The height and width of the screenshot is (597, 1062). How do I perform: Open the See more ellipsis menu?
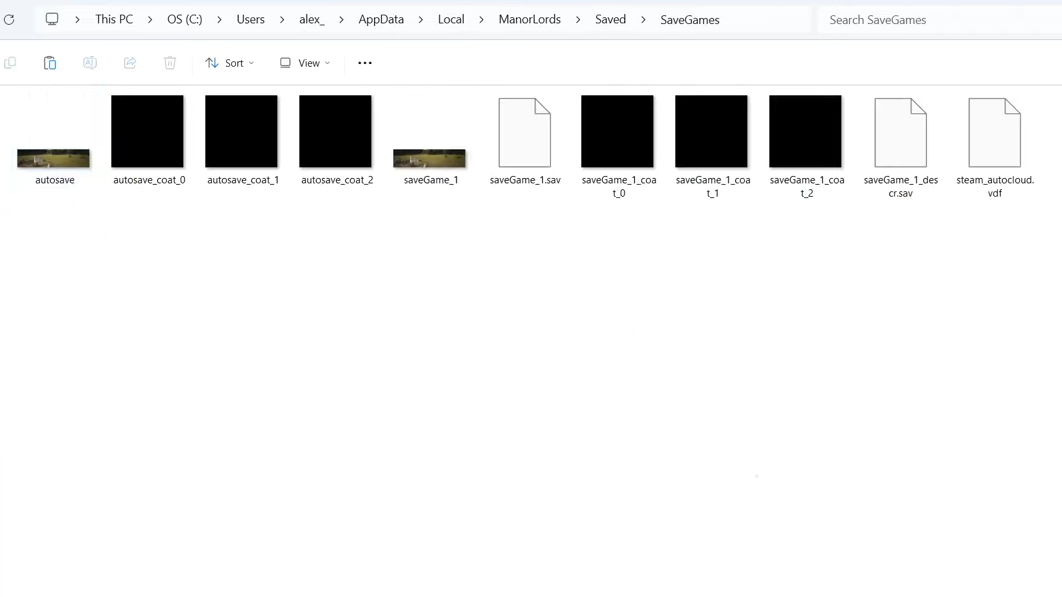click(364, 62)
